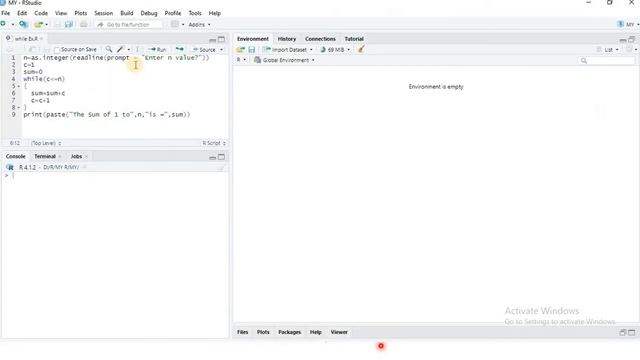
Task: Click the Environment search box
Action: (607, 60)
